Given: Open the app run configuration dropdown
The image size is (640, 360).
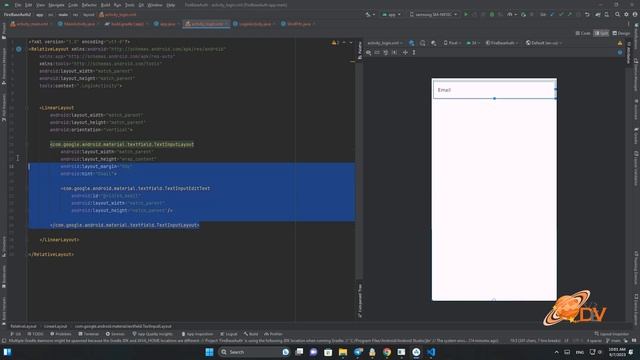Looking at the screenshot, I should pos(391,15).
